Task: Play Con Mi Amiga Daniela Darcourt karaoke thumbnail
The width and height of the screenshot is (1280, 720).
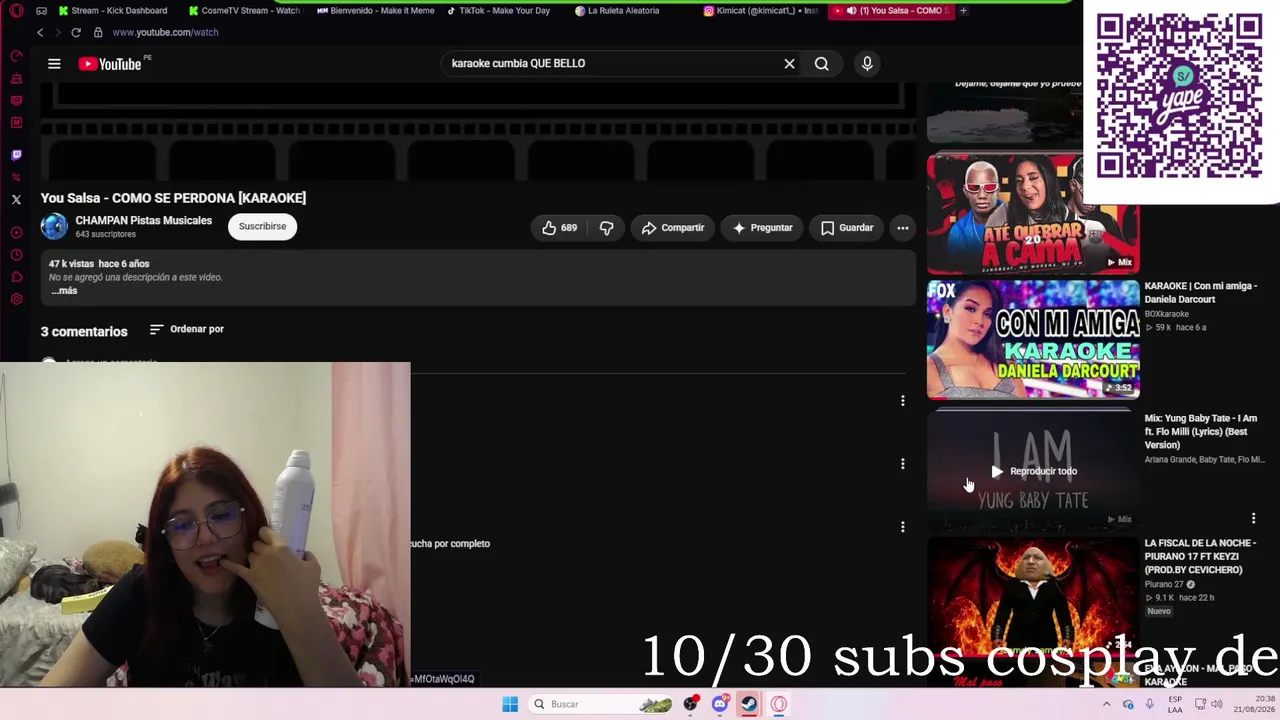Action: click(1032, 339)
